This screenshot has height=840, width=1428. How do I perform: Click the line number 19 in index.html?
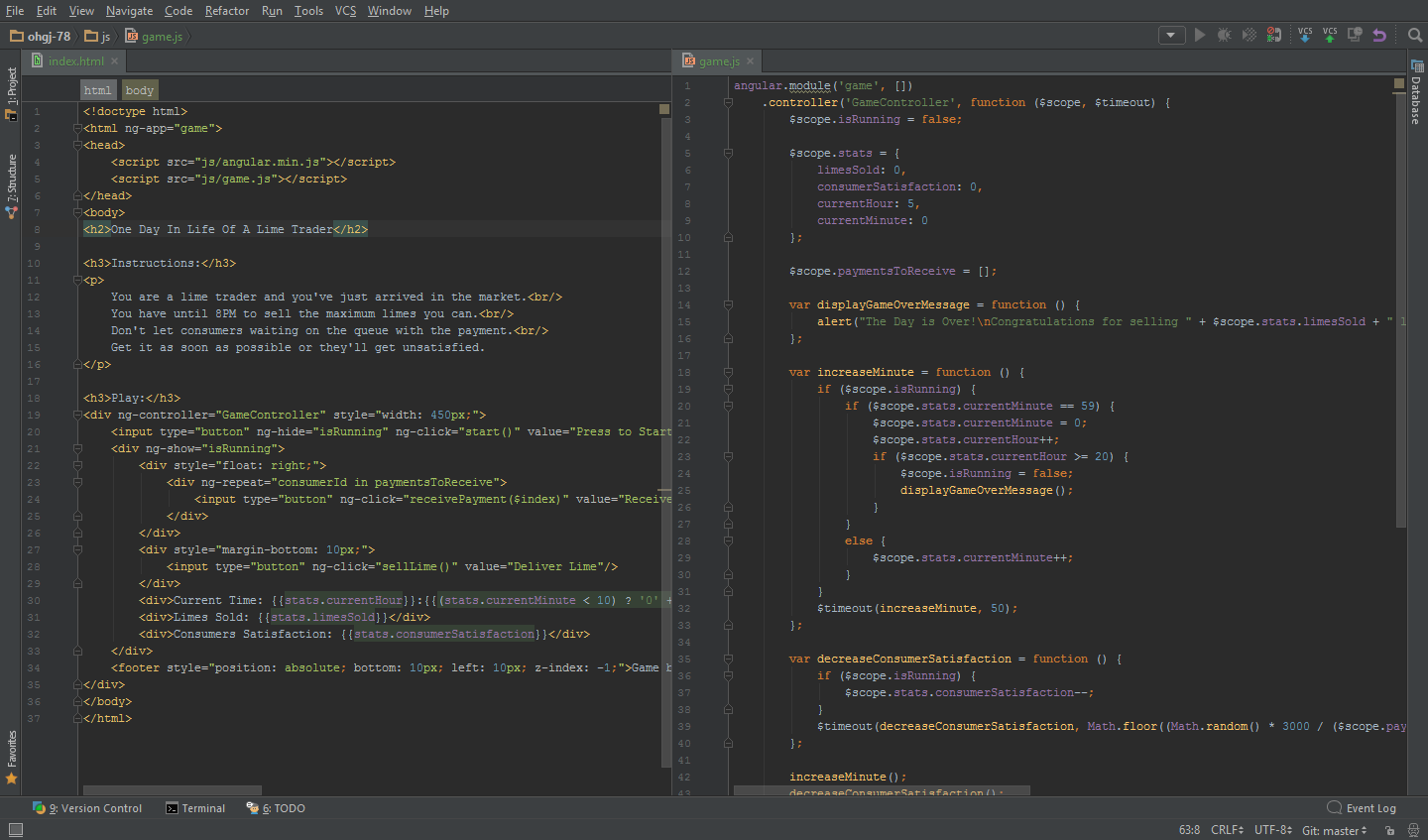34,416
